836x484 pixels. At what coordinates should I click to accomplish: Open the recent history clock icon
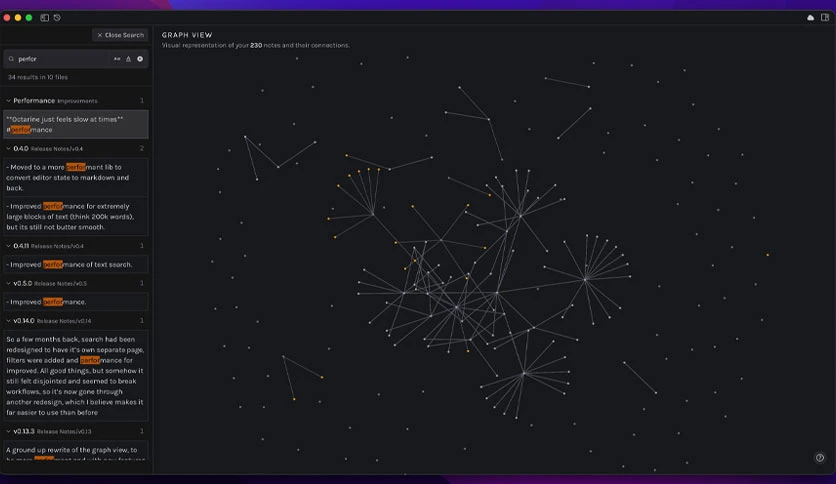[x=57, y=18]
